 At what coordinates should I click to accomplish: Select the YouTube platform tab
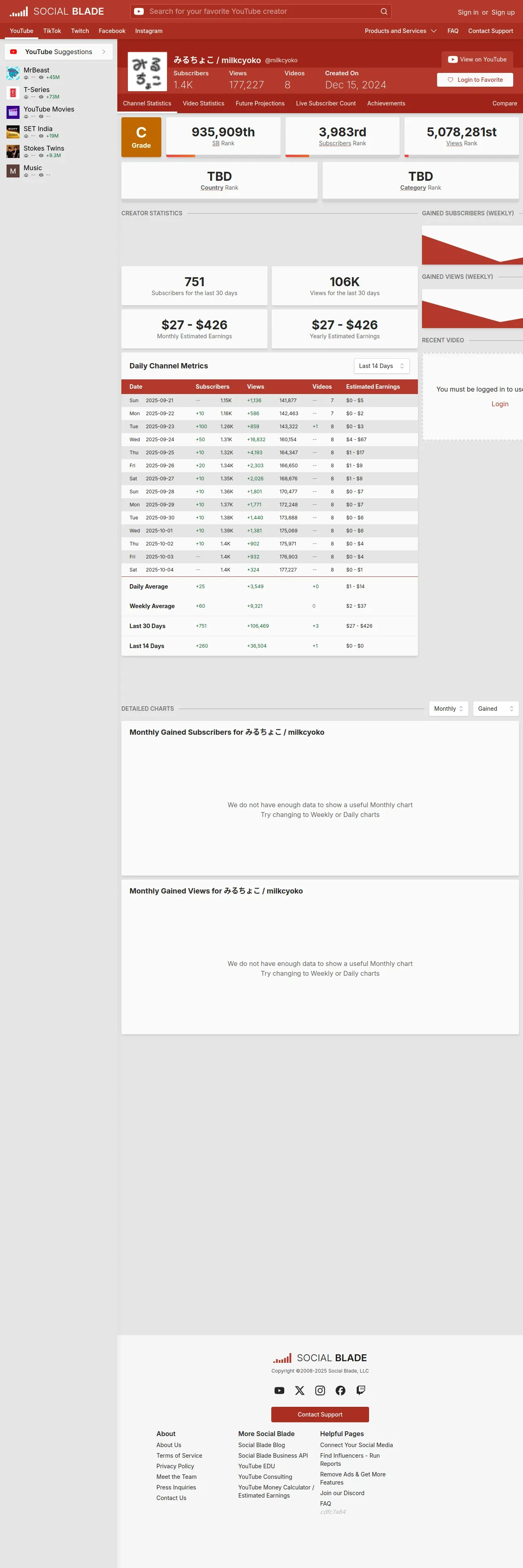[21, 31]
